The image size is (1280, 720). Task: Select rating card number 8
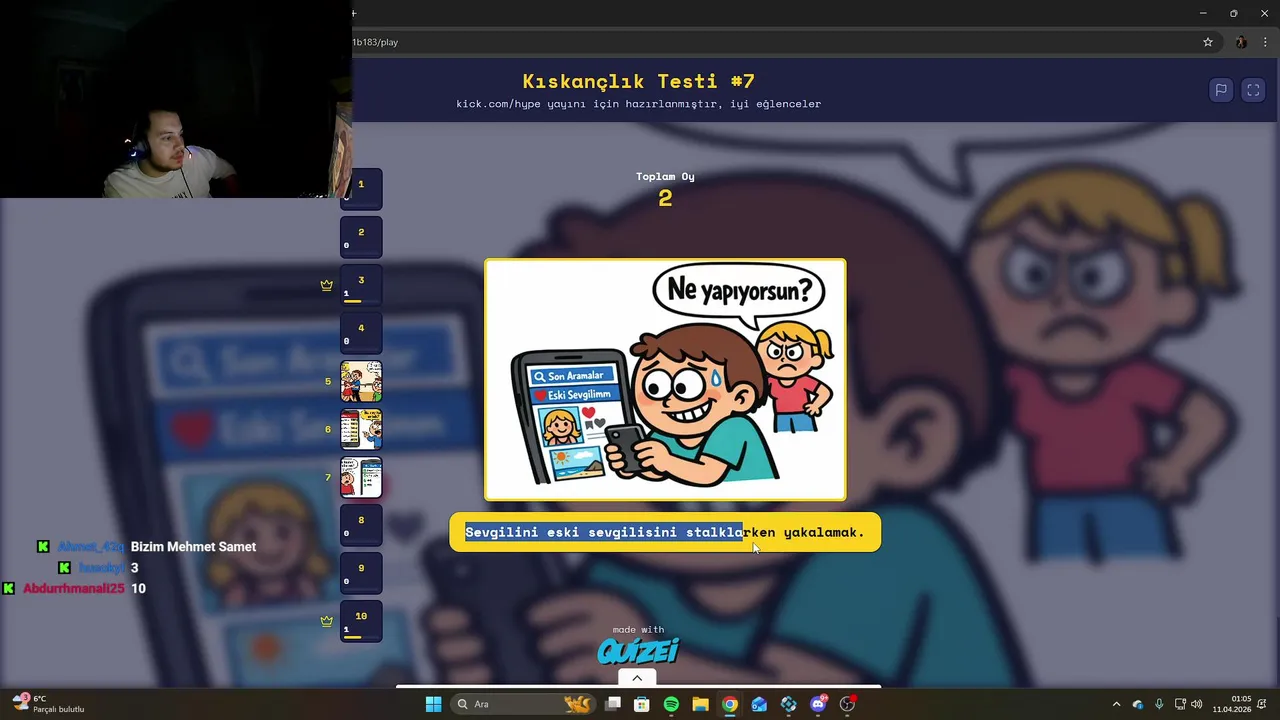pos(361,525)
